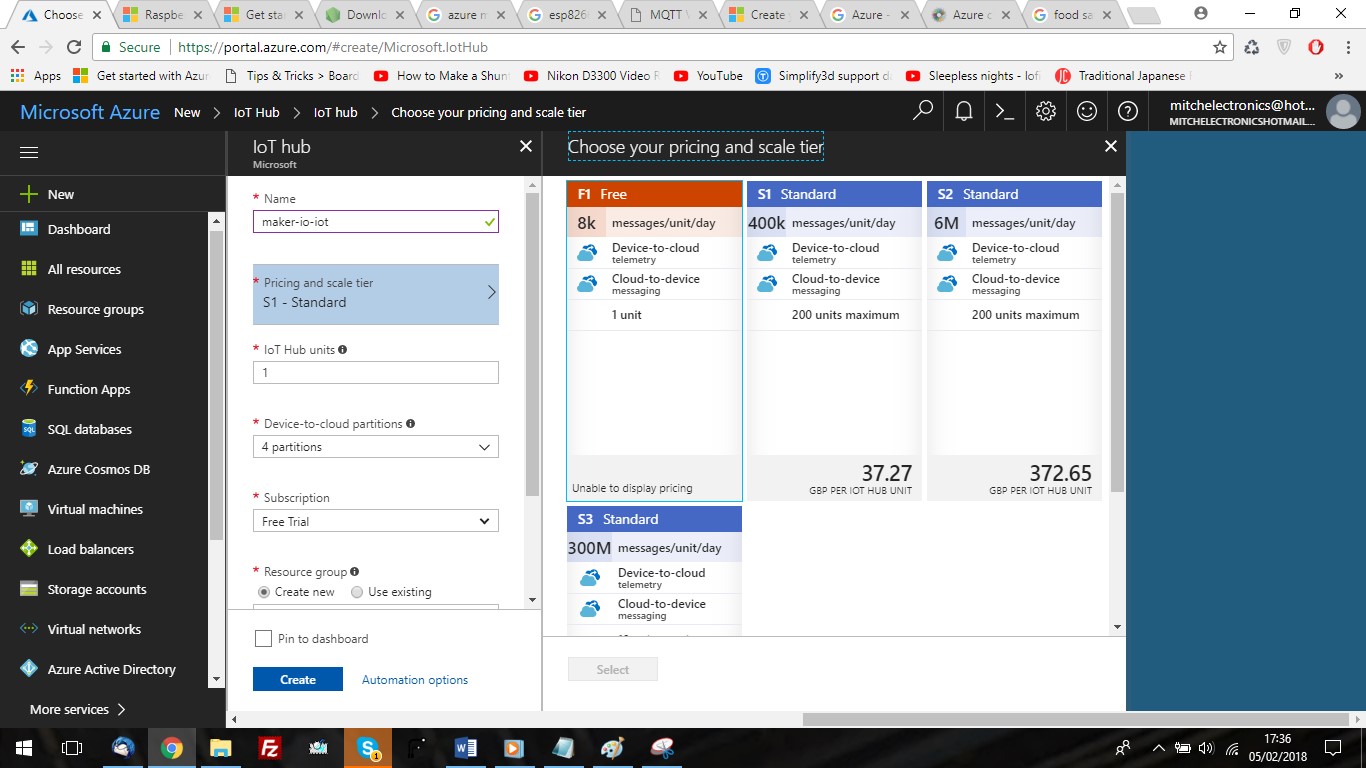
Task: Click the IoT Hub breadcrumb item
Action: 256,112
